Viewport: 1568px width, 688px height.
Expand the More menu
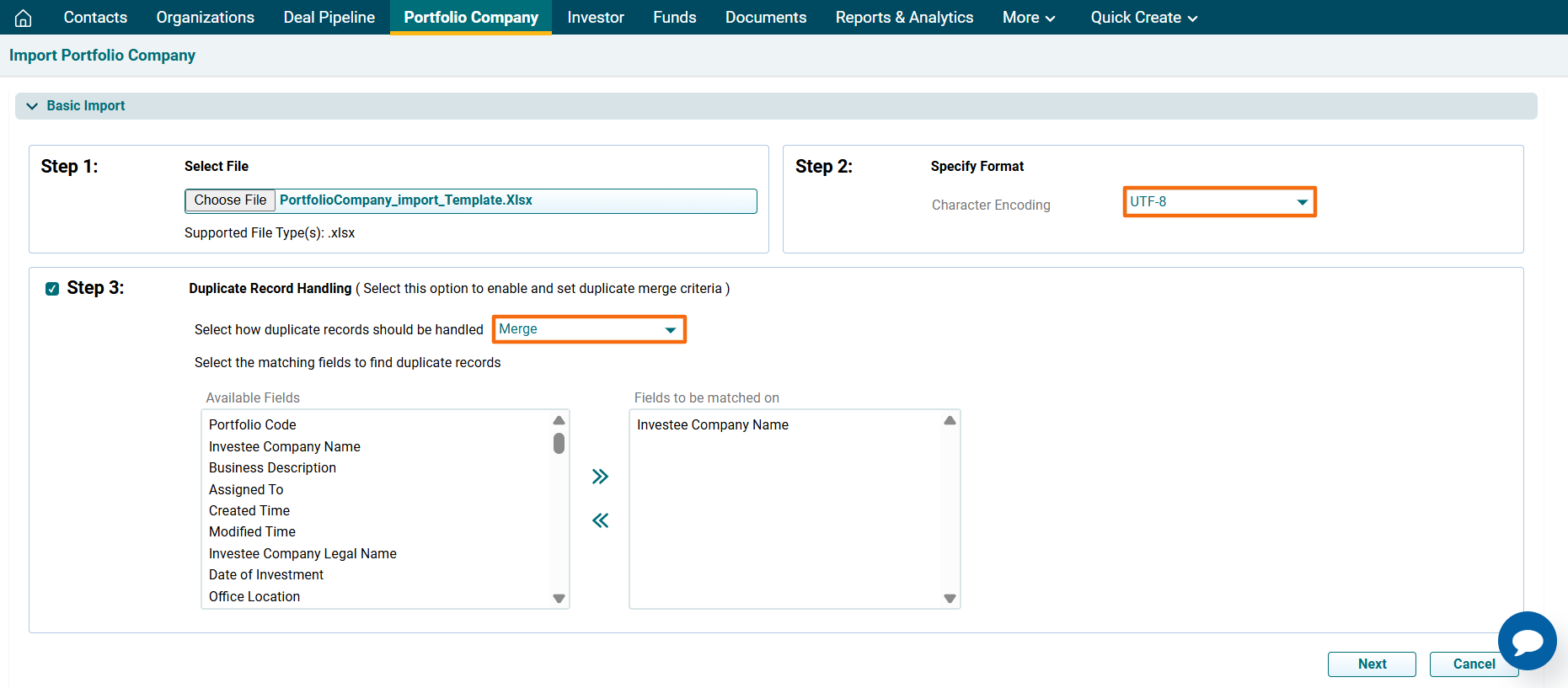coord(1028,18)
